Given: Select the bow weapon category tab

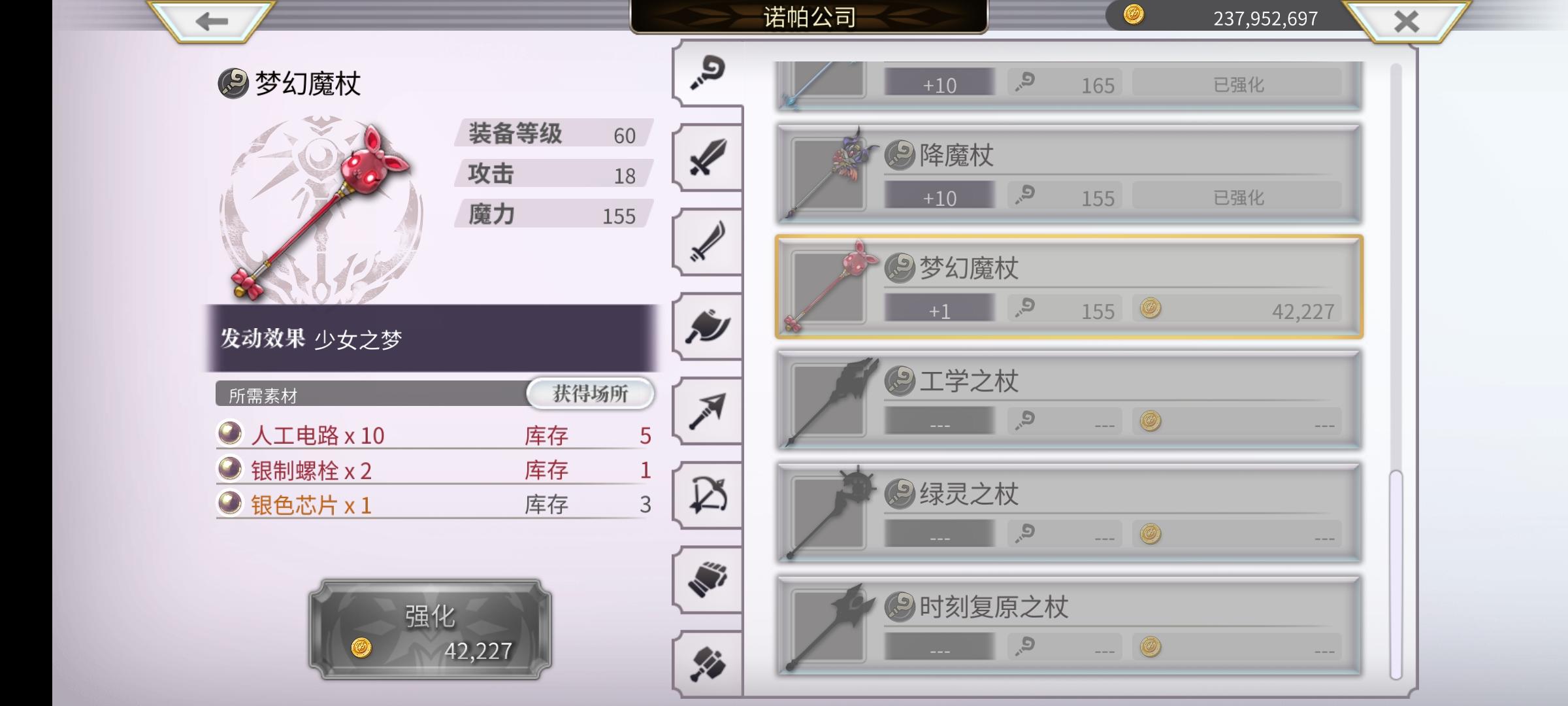Looking at the screenshot, I should (708, 495).
